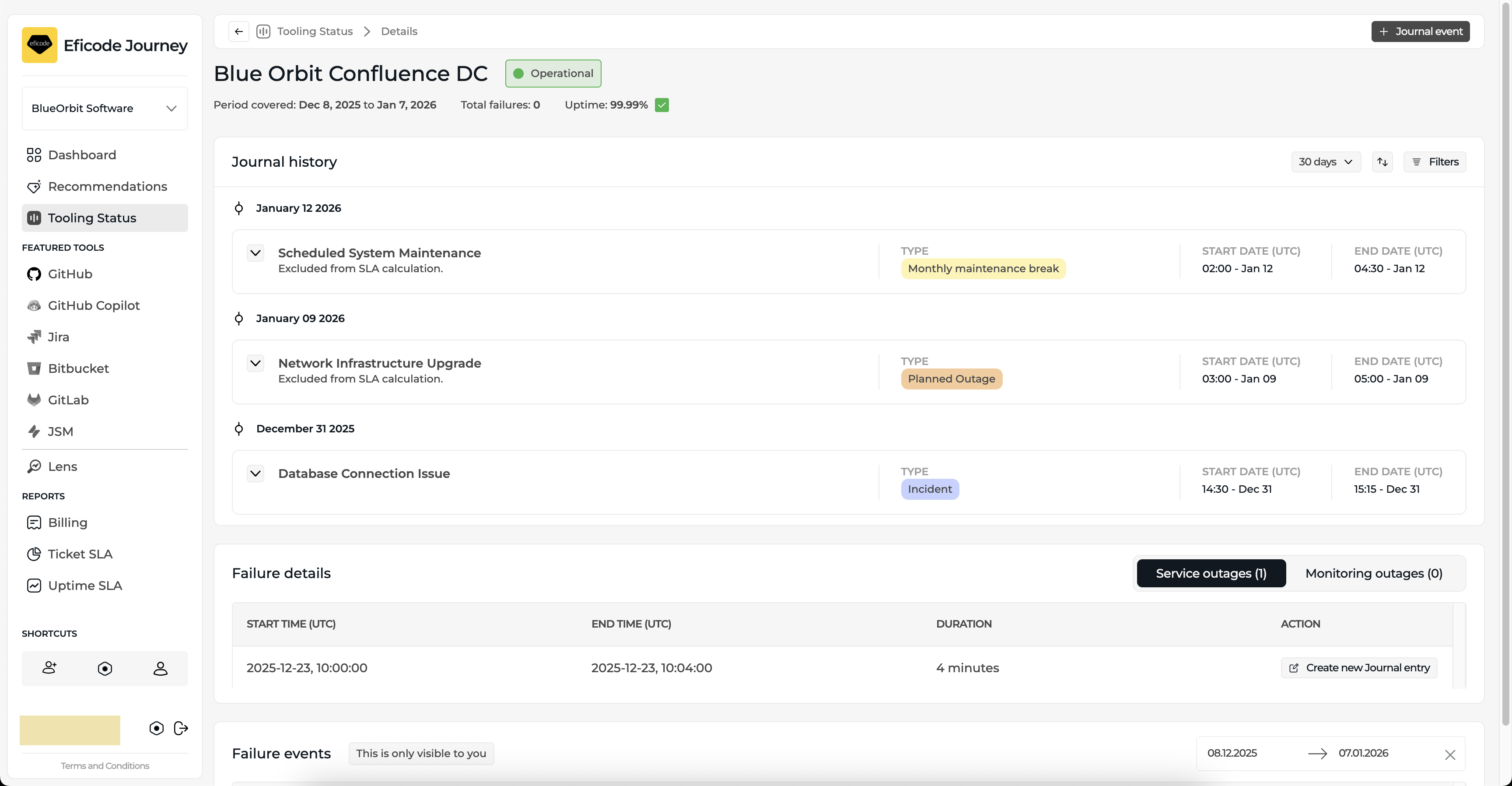
Task: Click the sort order arrows icon
Action: [x=1382, y=161]
